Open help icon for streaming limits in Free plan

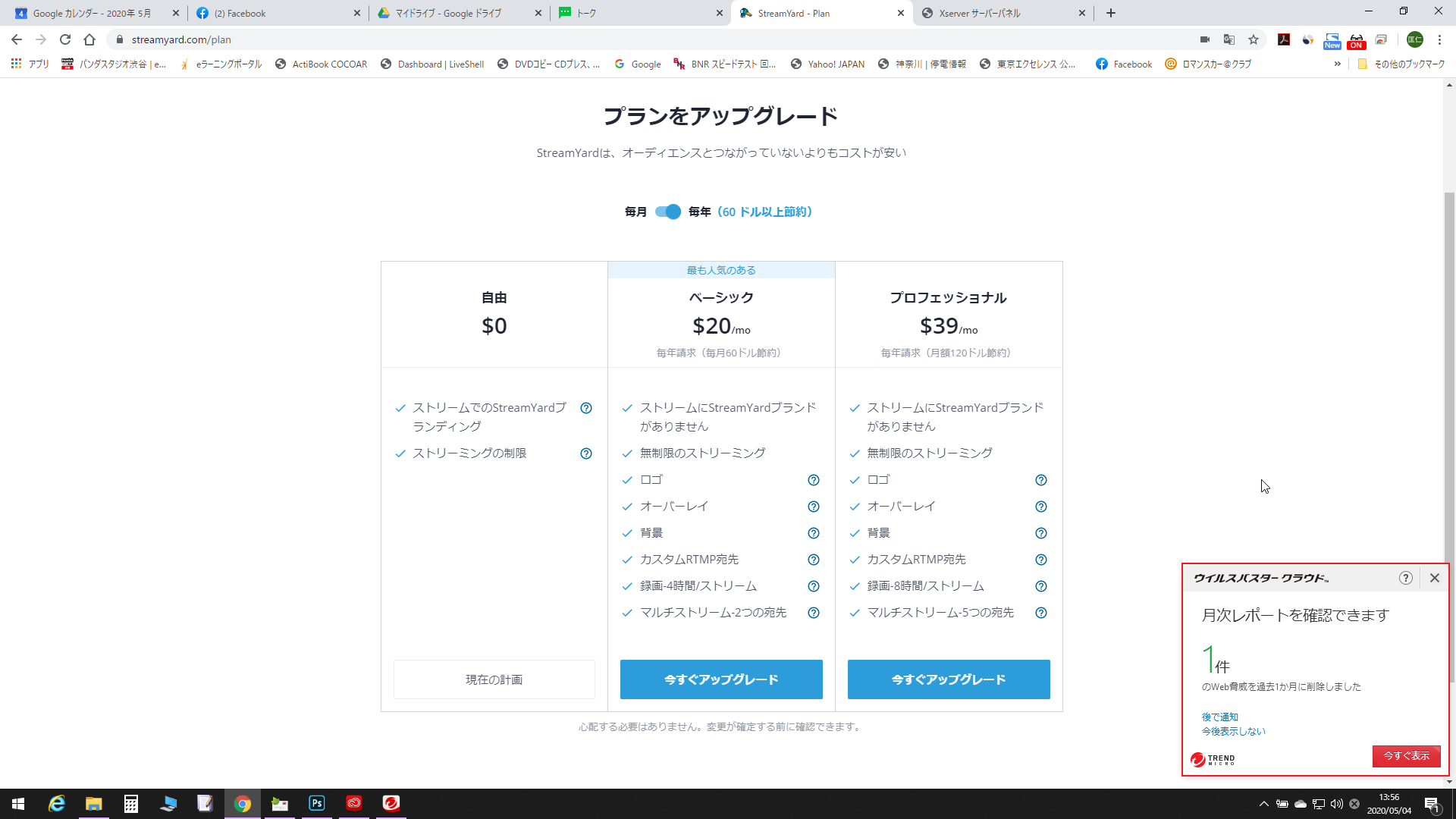pyautogui.click(x=586, y=453)
